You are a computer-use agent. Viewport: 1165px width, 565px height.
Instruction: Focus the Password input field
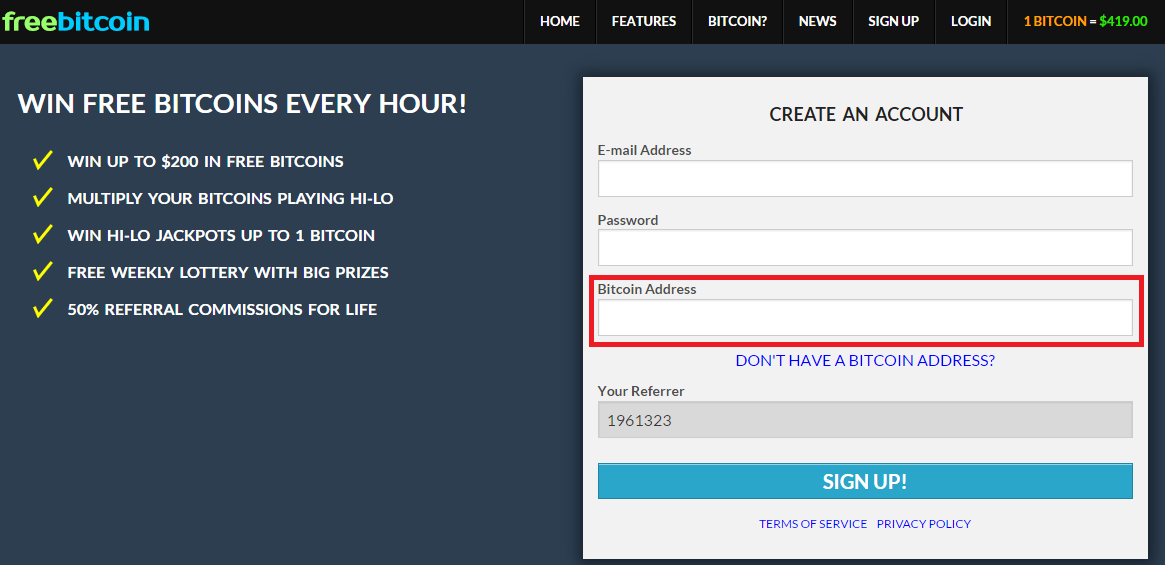point(865,248)
